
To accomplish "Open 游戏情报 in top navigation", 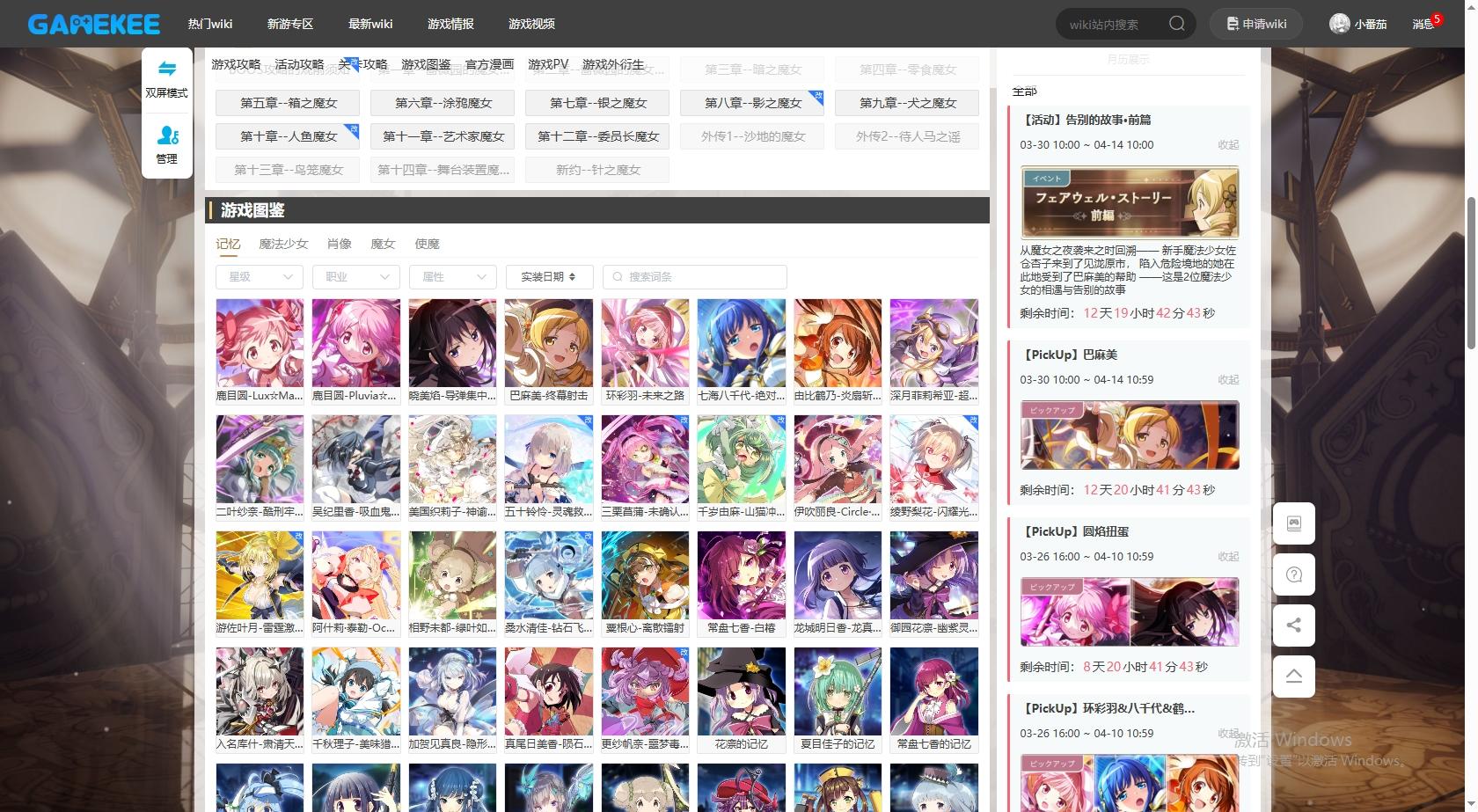I will pyautogui.click(x=450, y=24).
